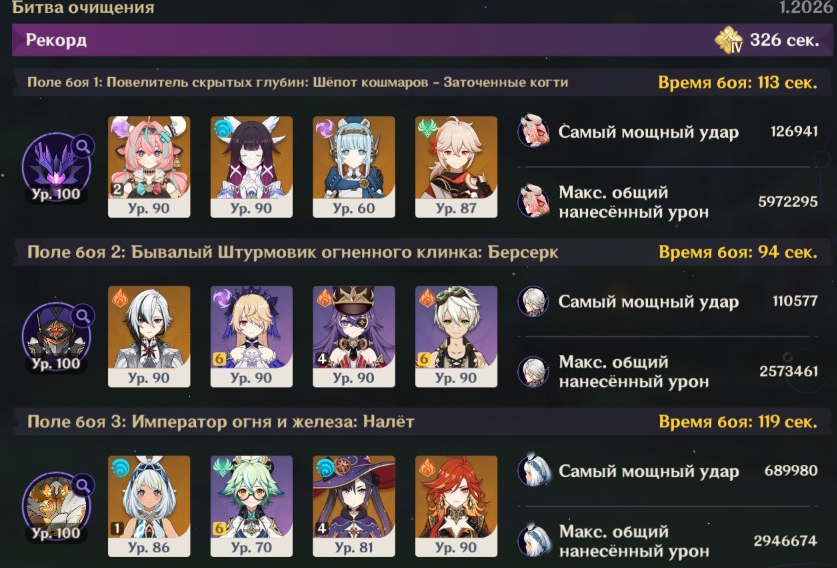Screen dimensions: 837x568
Task: Click the avatar beside 126941 strongest hit
Action: [533, 131]
